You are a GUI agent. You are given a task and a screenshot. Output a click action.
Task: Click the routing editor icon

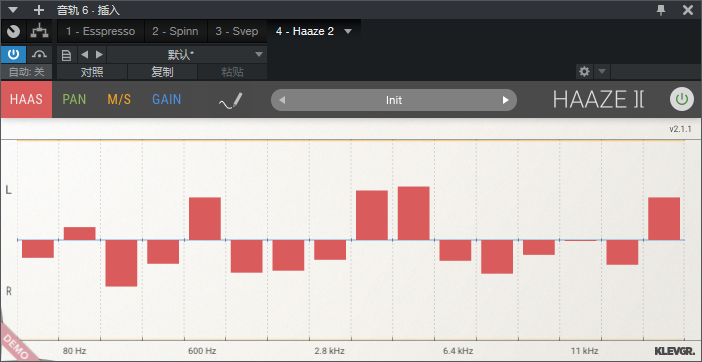point(39,32)
